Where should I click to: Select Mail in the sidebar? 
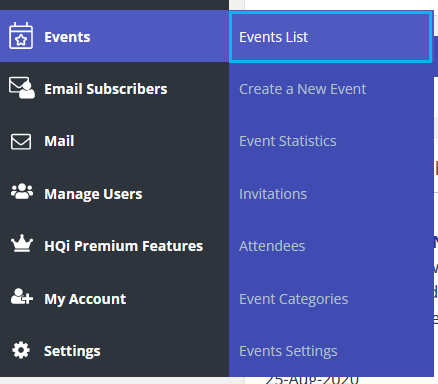[x=114, y=141]
